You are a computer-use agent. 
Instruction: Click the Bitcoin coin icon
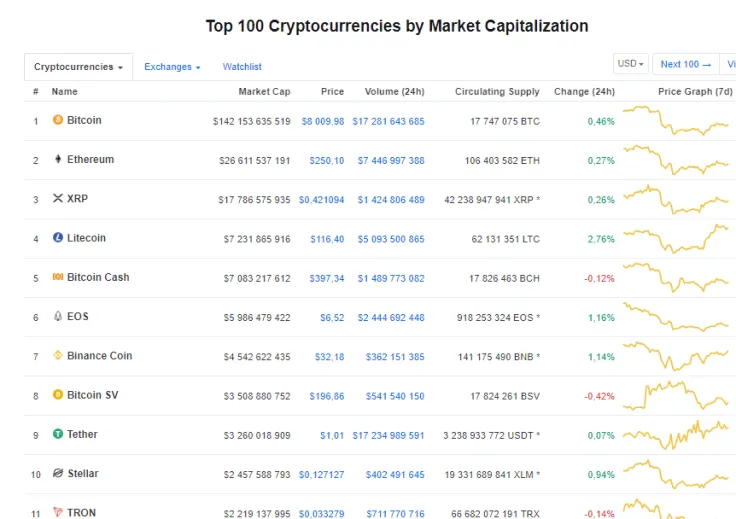coord(58,121)
